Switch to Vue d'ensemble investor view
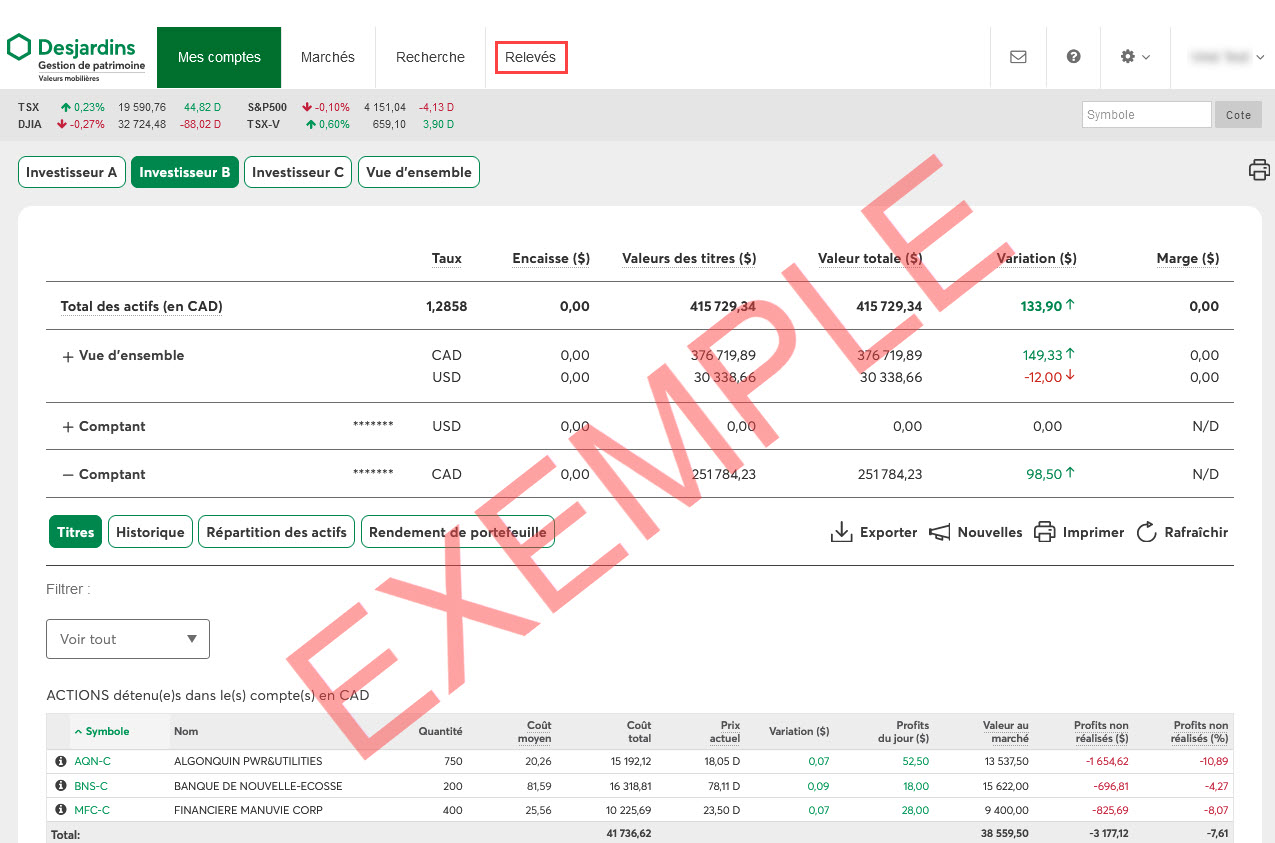This screenshot has height=843, width=1275. (x=419, y=172)
